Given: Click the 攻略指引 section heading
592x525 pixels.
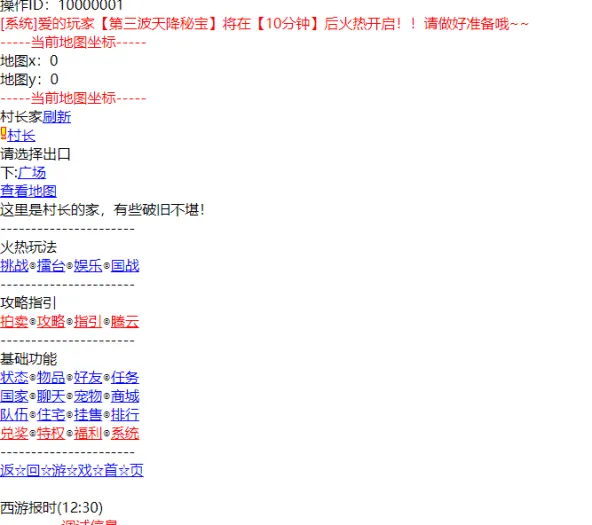Looking at the screenshot, I should pyautogui.click(x=28, y=303).
